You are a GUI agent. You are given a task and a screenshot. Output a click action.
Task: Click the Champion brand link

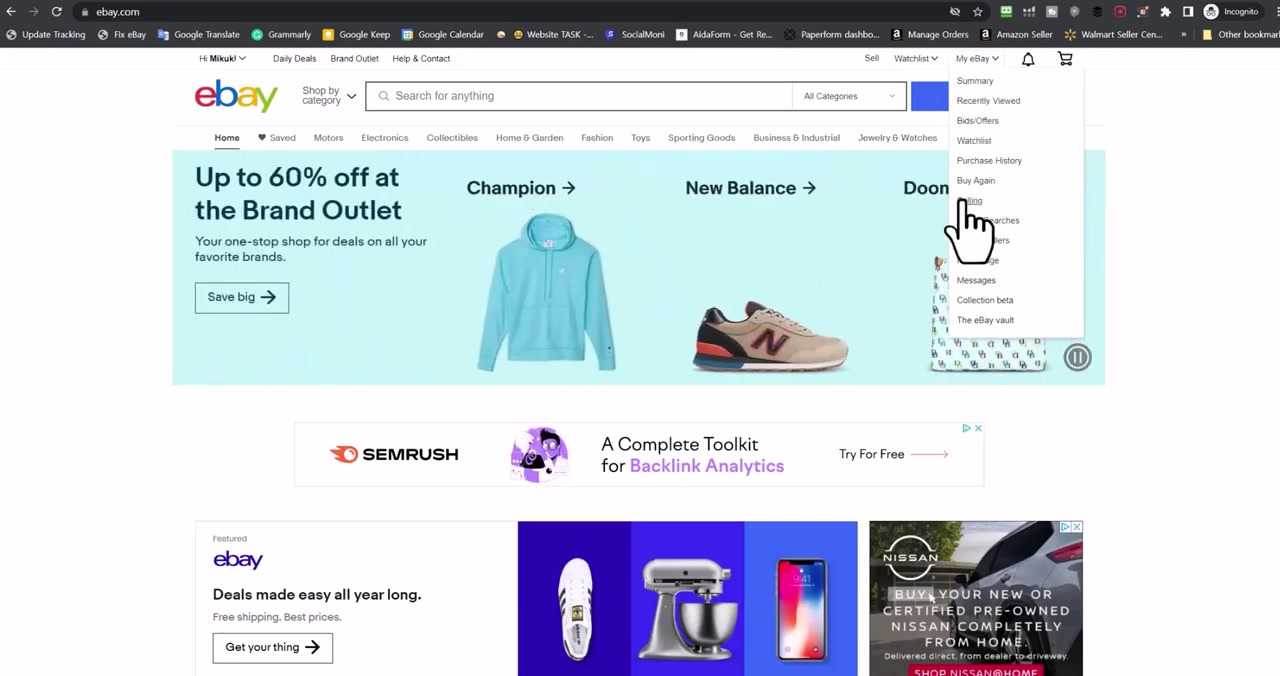coord(521,188)
